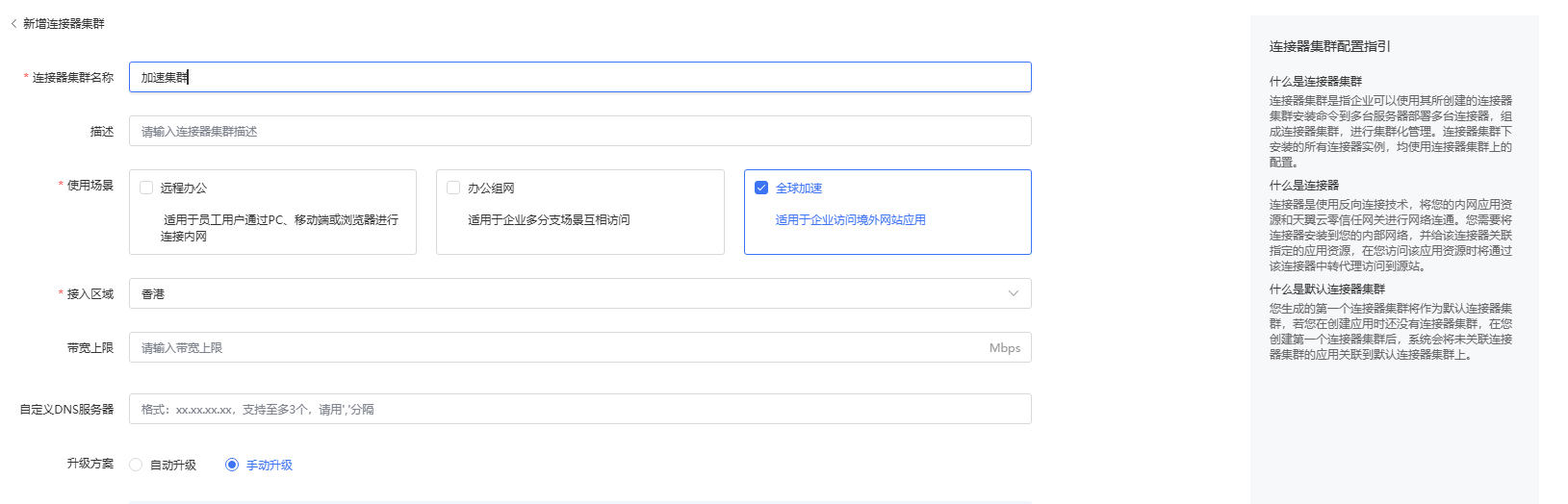Enable the 远程办公 checkbox
This screenshot has height=504, width=1568.
click(146, 188)
